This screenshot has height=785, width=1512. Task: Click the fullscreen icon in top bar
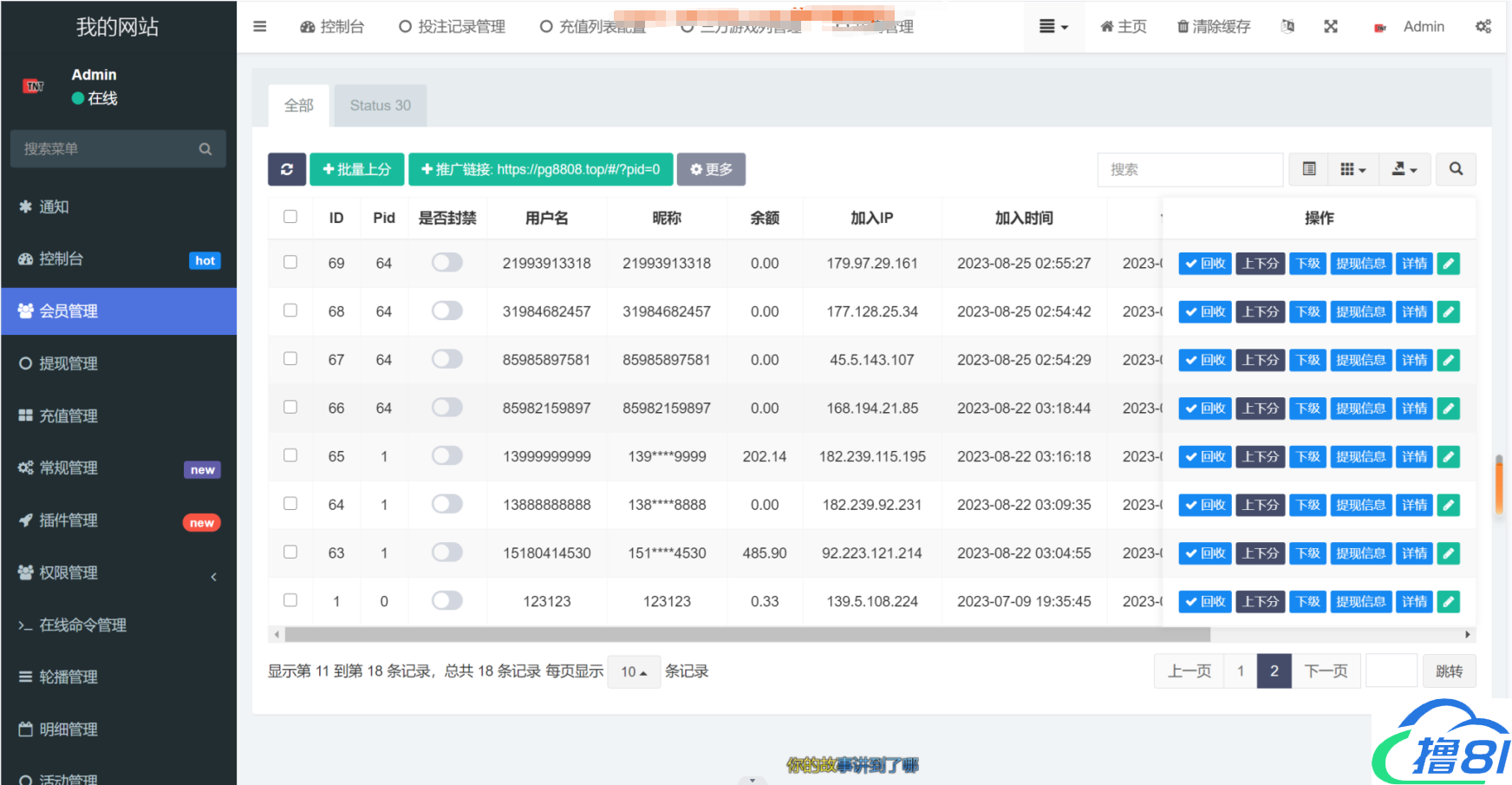pyautogui.click(x=1331, y=27)
